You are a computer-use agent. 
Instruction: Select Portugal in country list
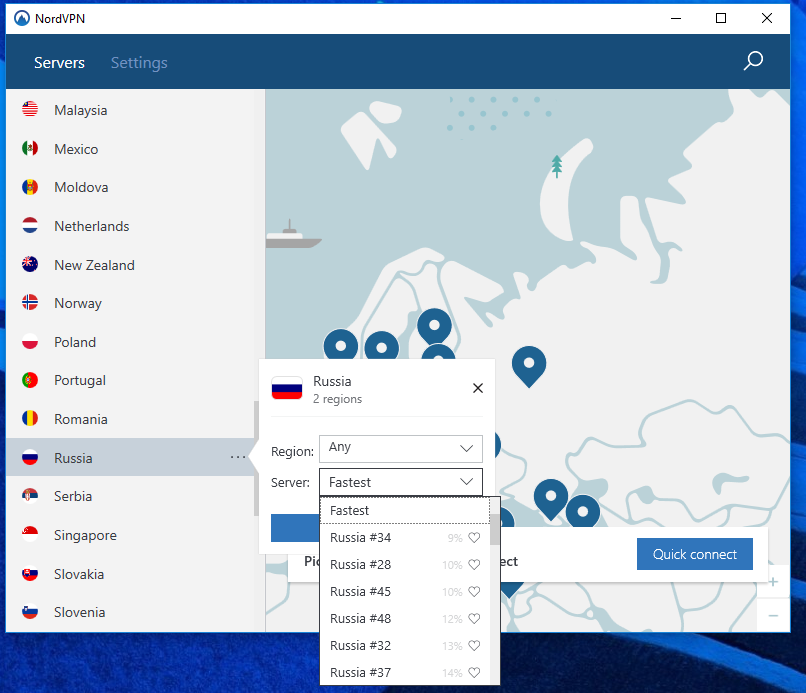(x=131, y=380)
